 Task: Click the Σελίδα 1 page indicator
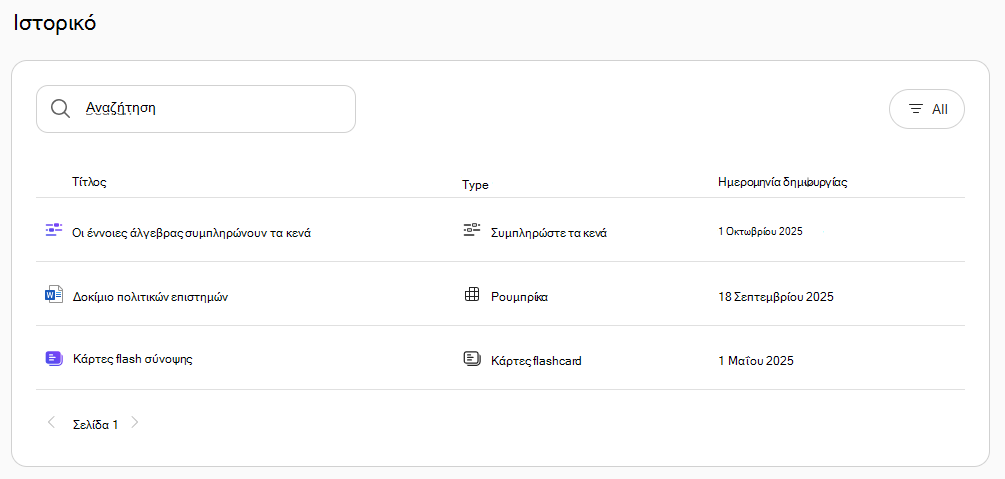96,424
